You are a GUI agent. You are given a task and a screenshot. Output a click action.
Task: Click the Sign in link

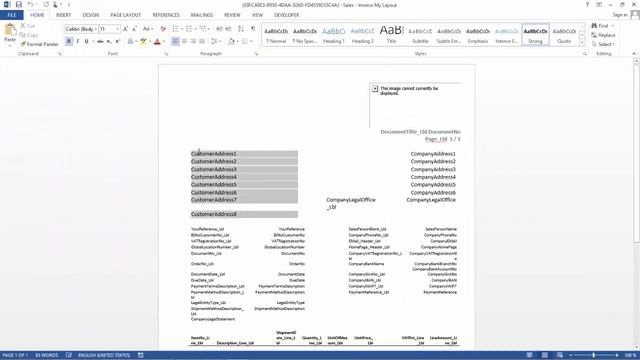coord(620,15)
